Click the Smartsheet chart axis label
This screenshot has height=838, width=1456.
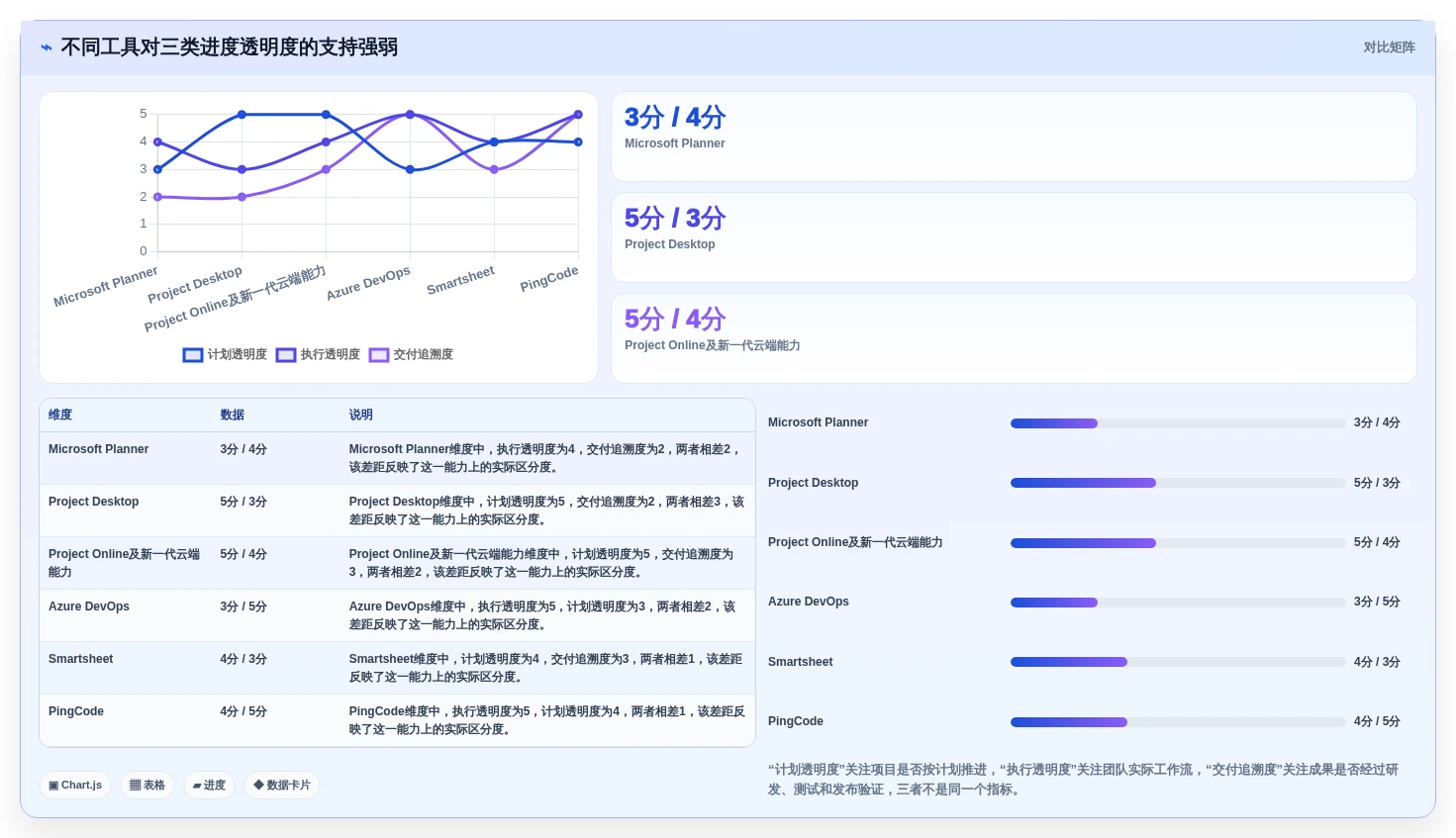point(460,280)
